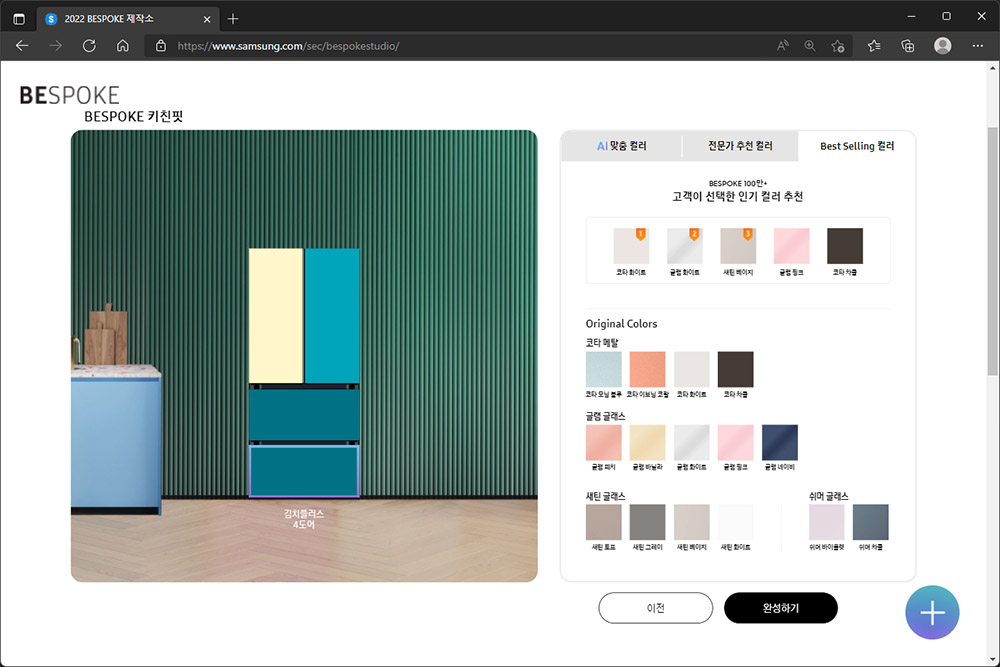Reload the page with the refresh icon

[89, 46]
